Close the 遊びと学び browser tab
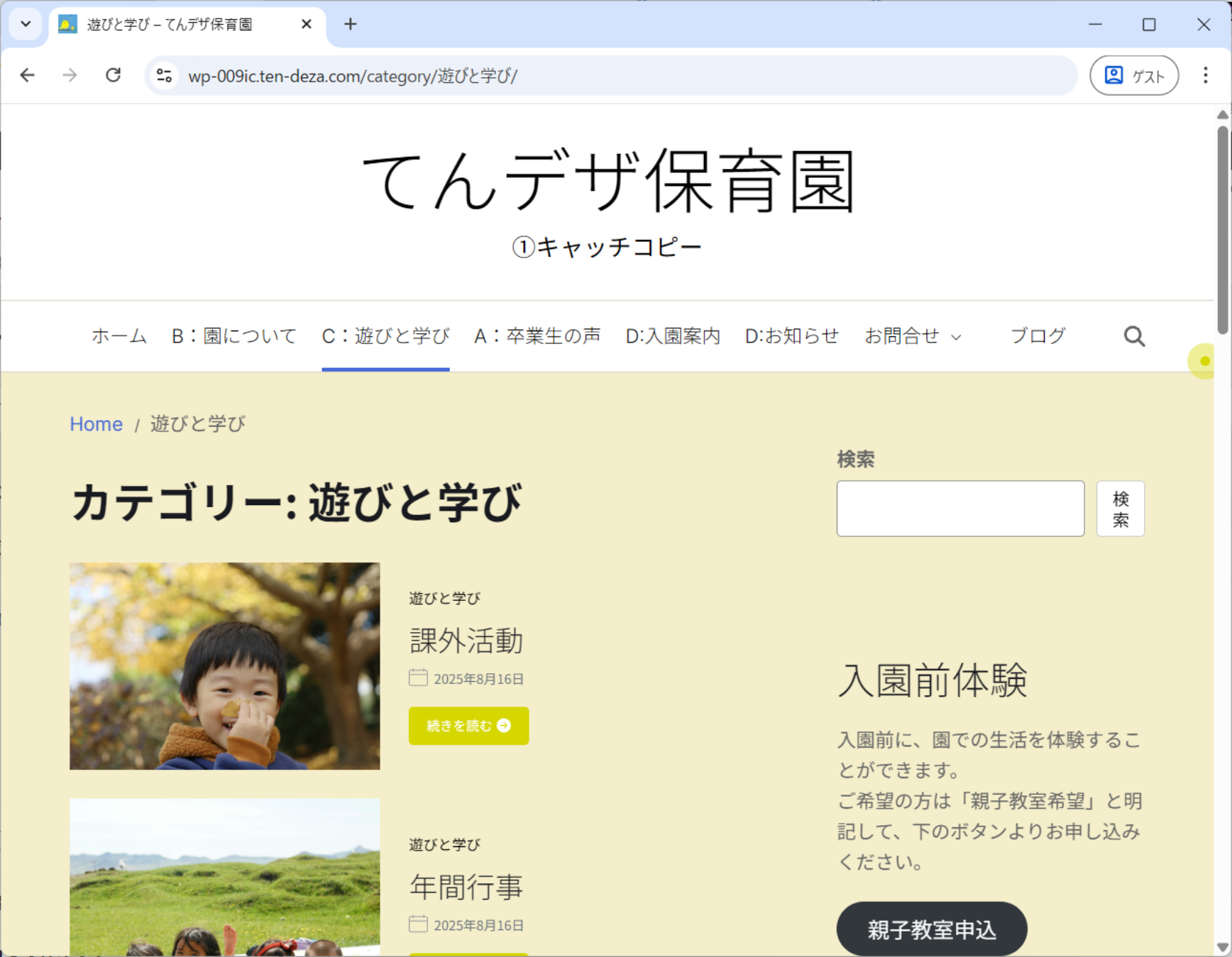Screen dimensions: 1232x957 [307, 24]
